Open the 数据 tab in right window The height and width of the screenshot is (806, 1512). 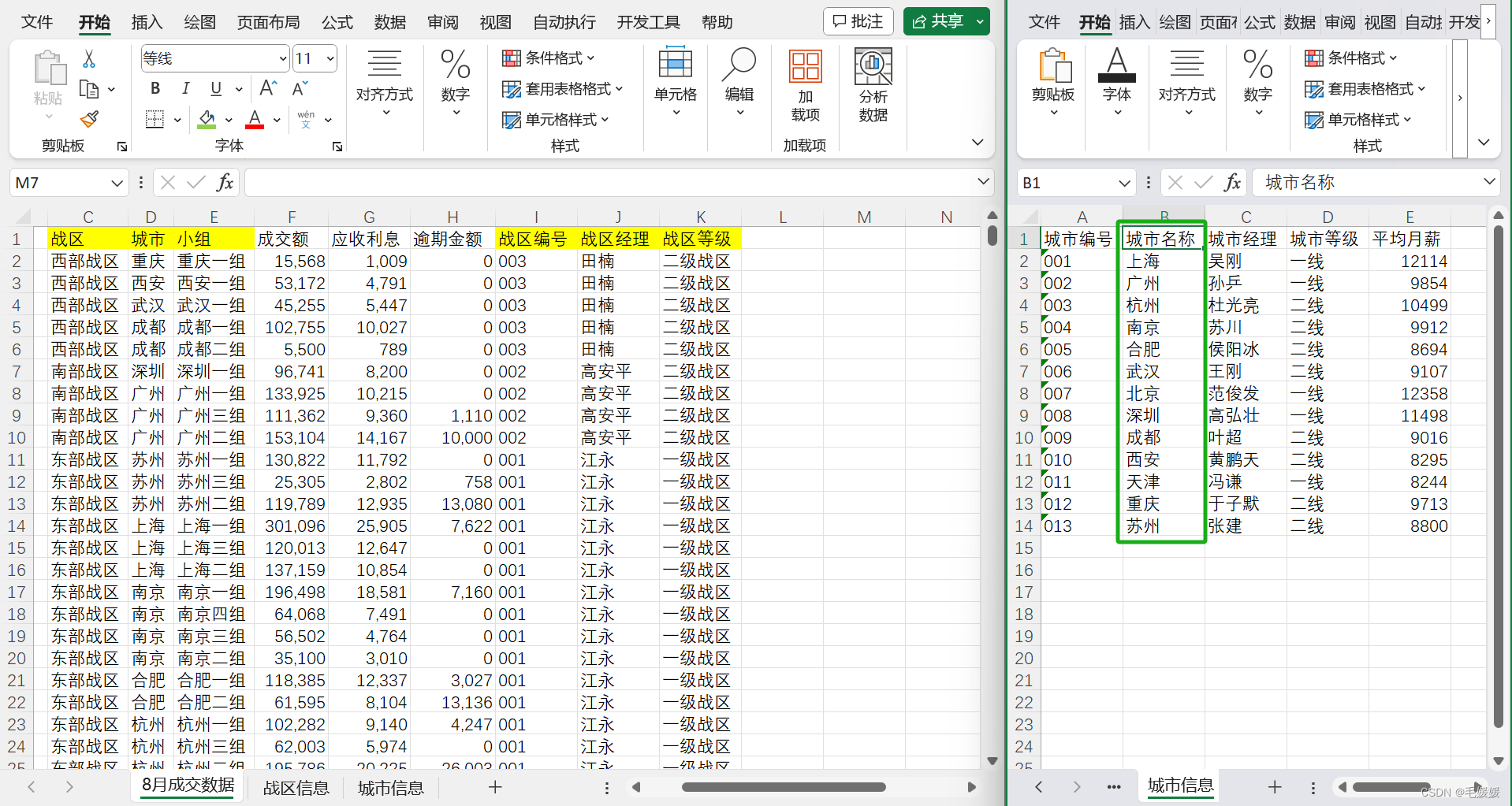1300,22
